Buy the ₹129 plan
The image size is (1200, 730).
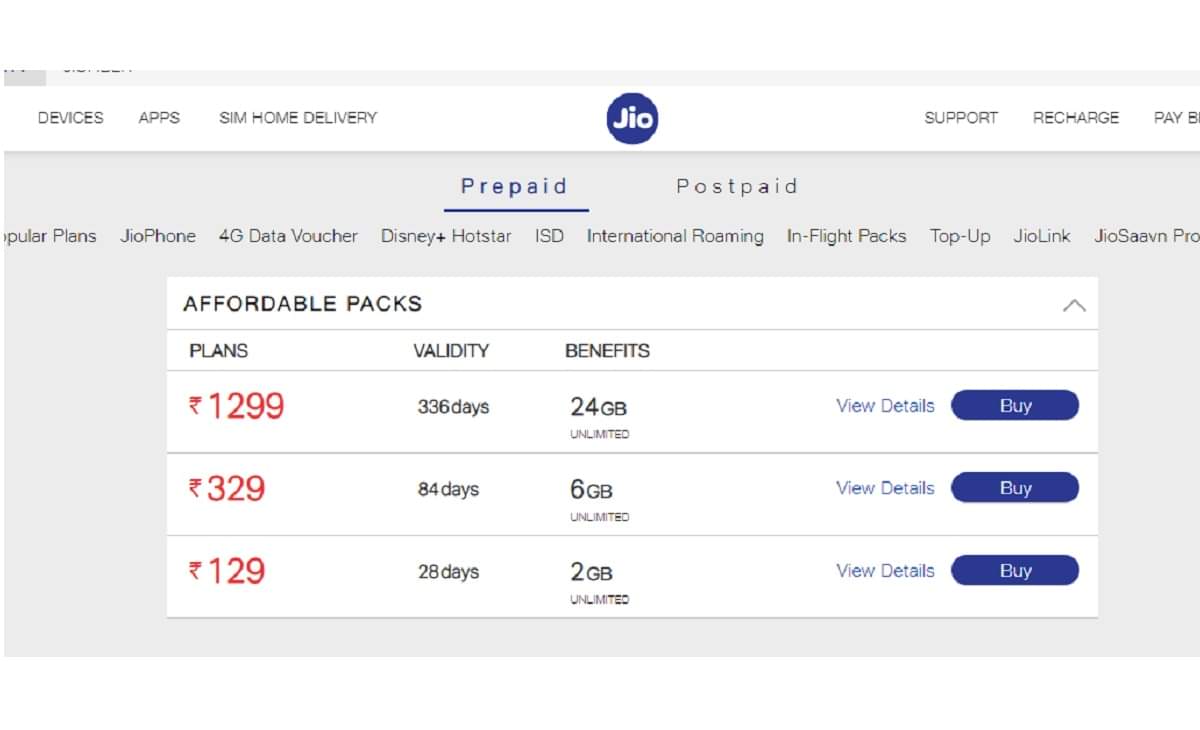pyautogui.click(x=1015, y=570)
